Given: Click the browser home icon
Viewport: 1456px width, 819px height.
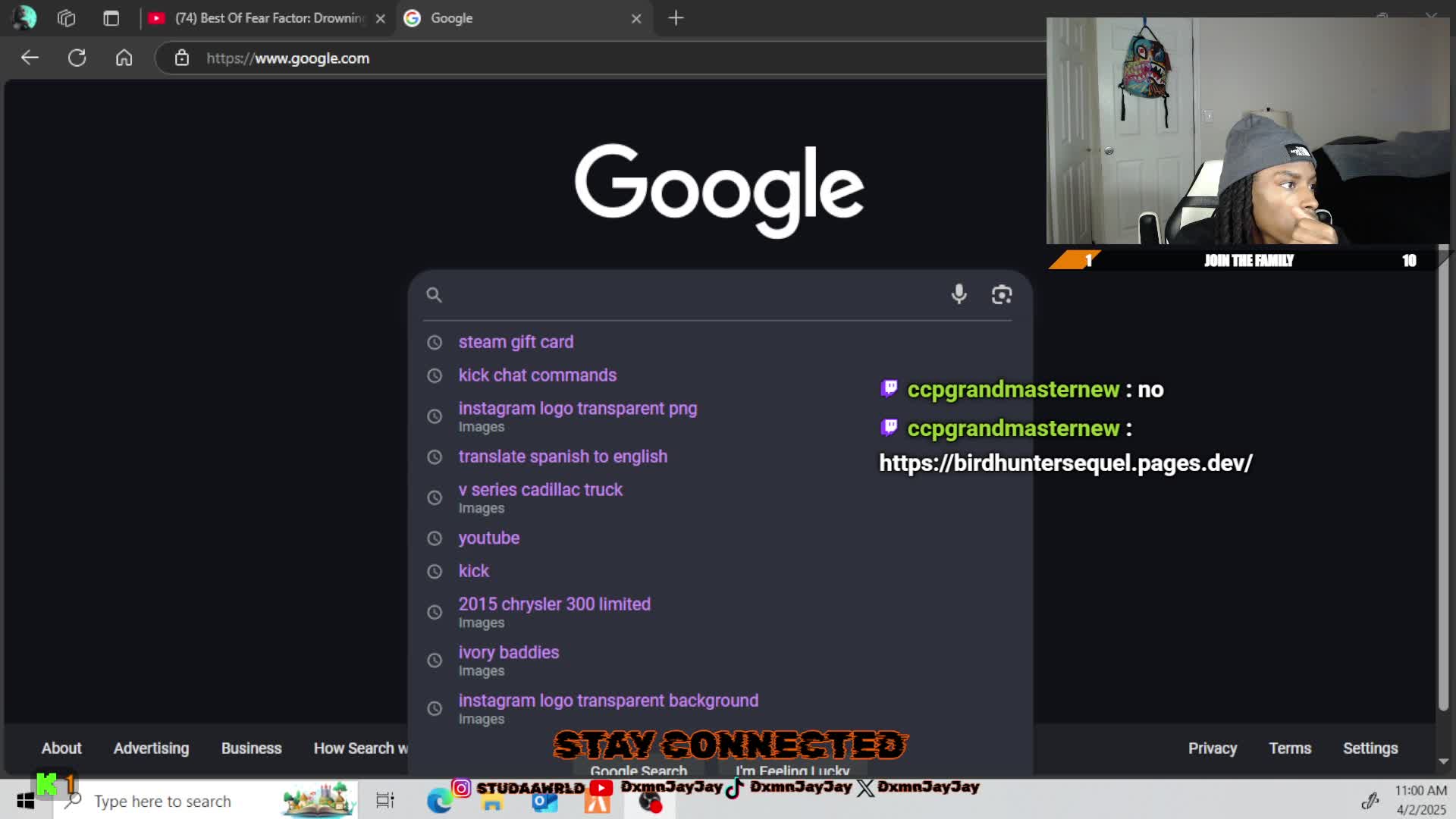Looking at the screenshot, I should 124,58.
